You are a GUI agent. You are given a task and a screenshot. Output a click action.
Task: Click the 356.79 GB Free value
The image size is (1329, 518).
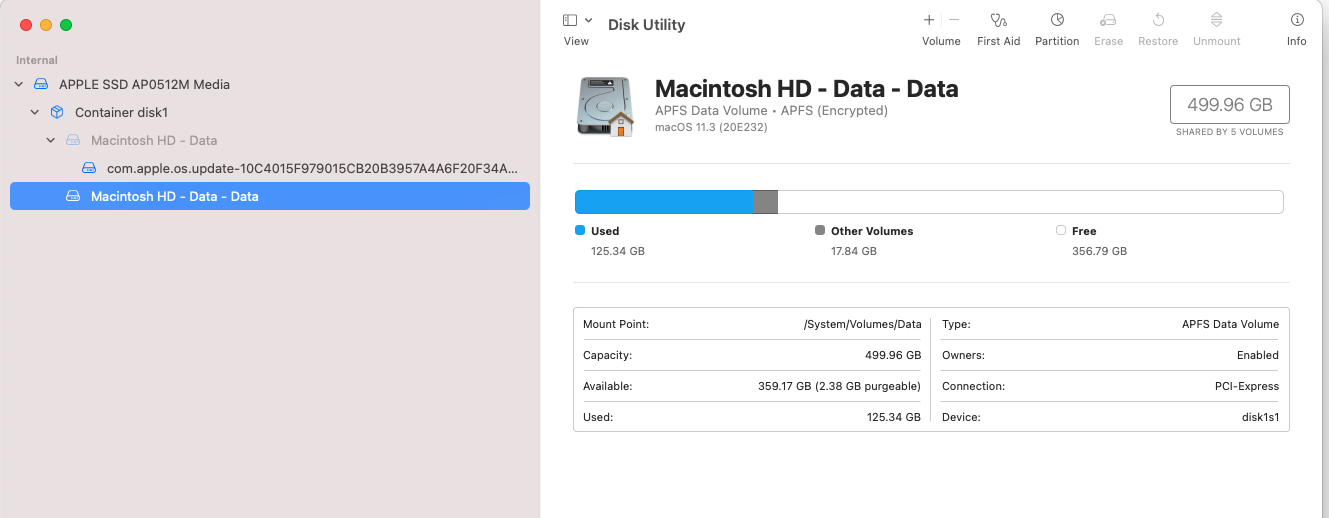(x=1099, y=251)
